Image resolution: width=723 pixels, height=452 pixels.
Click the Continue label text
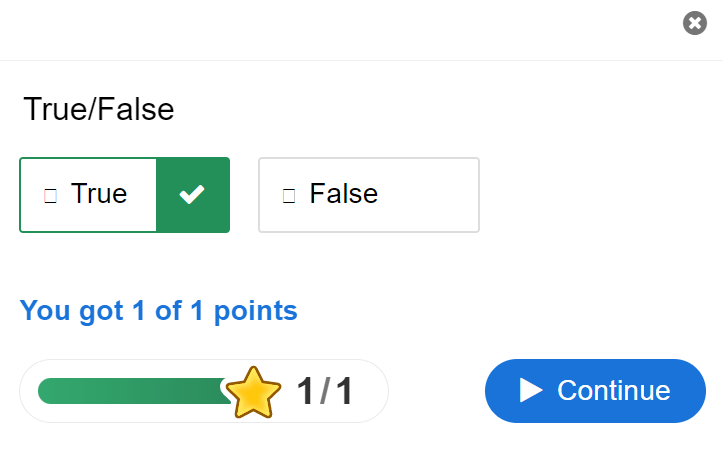point(614,390)
